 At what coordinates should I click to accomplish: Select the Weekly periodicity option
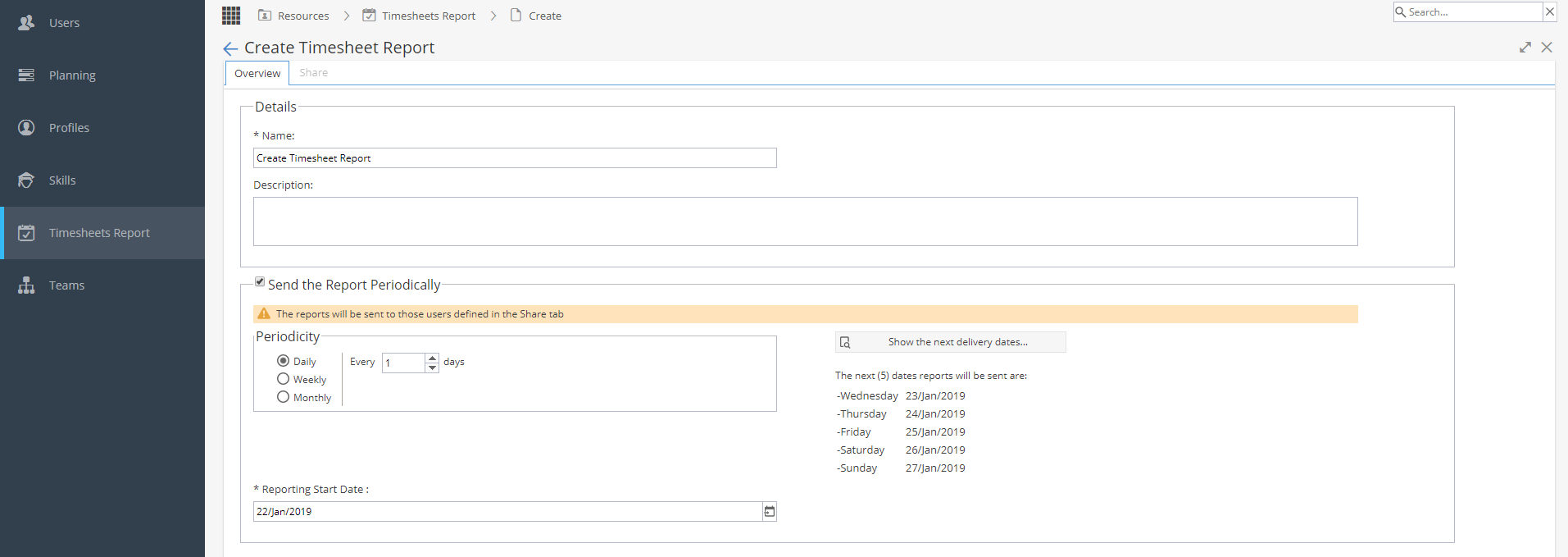(x=284, y=379)
